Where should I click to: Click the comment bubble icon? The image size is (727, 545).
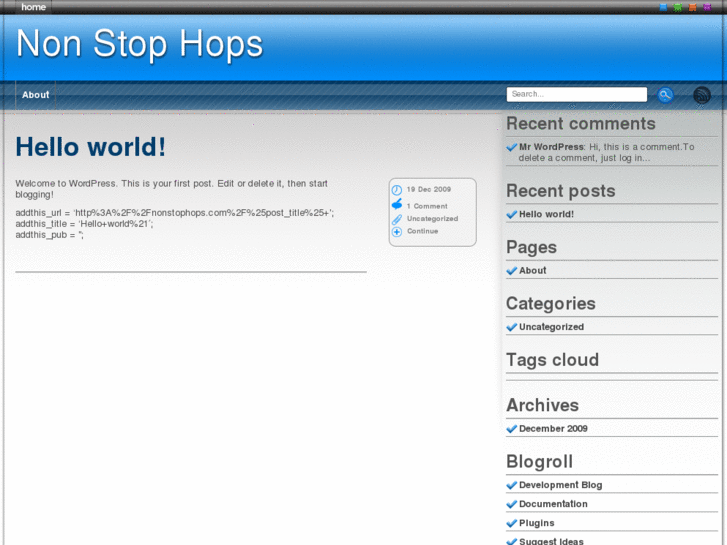pyautogui.click(x=397, y=204)
